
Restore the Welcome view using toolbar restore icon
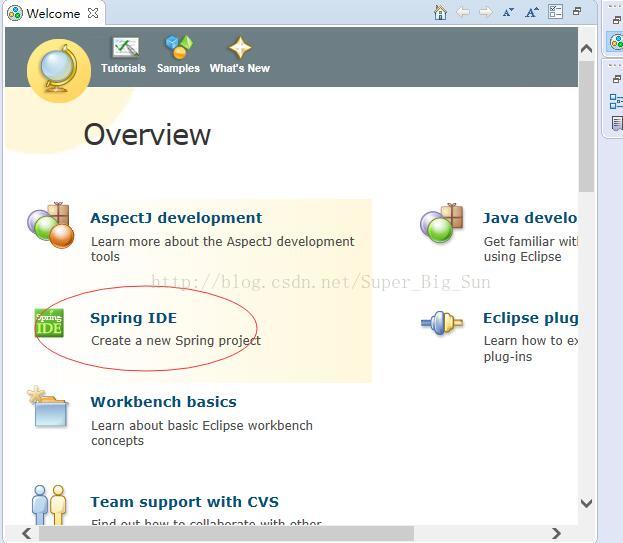[x=577, y=11]
